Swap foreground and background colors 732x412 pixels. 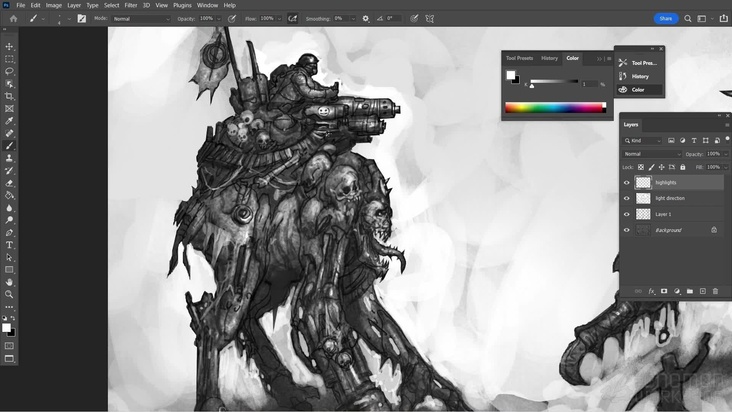(x=13, y=318)
